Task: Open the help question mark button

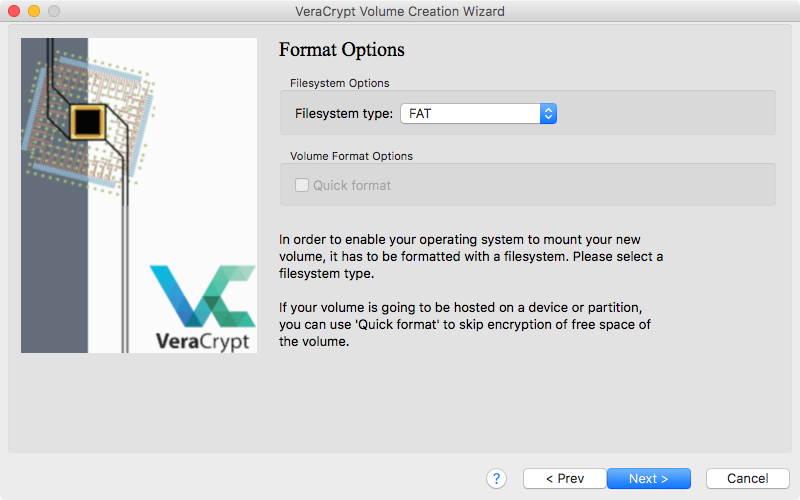Action: pos(497,479)
